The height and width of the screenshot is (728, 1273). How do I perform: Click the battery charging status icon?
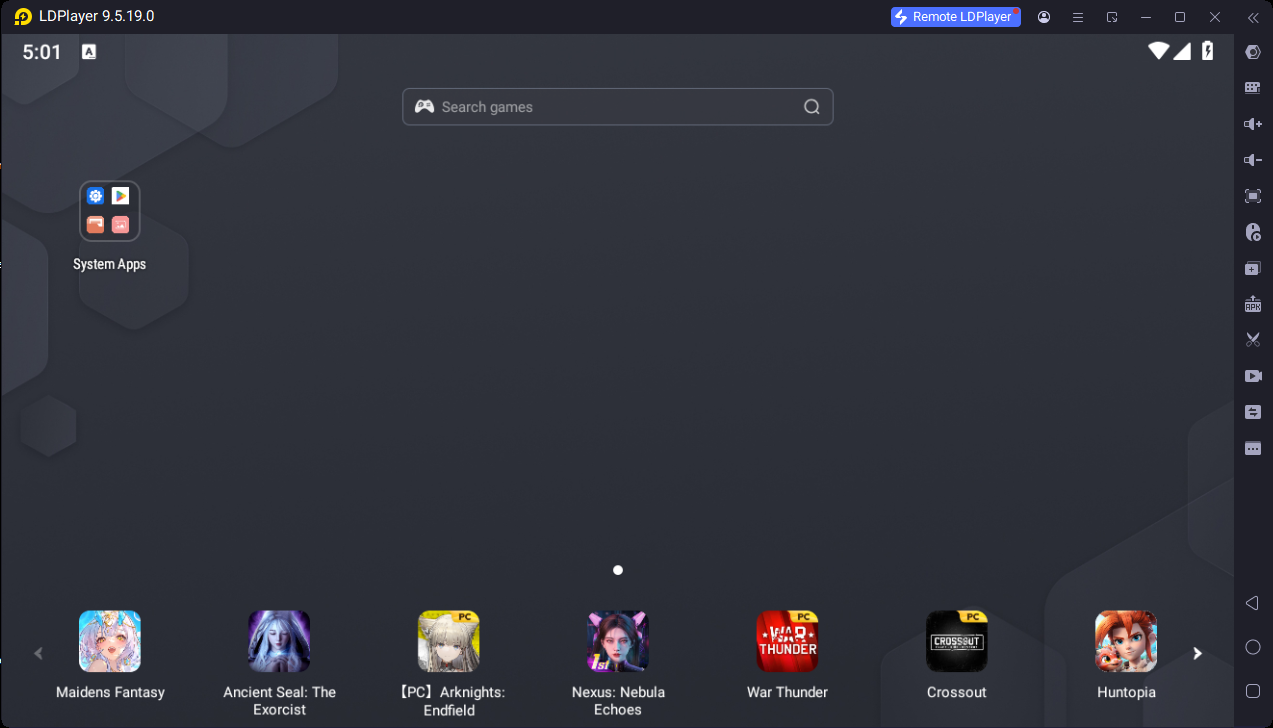(1207, 51)
